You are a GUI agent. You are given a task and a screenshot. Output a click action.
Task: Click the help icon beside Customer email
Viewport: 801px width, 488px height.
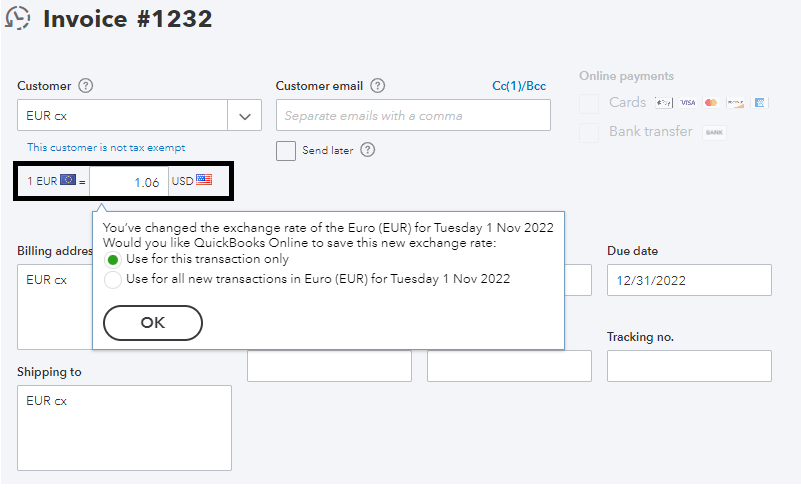coord(377,86)
